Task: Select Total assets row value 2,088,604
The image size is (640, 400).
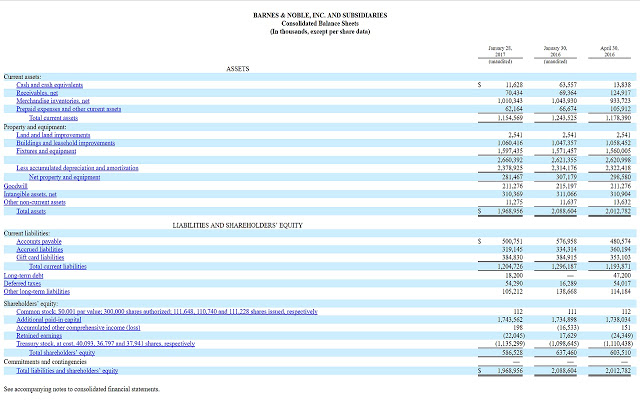Action: pyautogui.click(x=564, y=211)
